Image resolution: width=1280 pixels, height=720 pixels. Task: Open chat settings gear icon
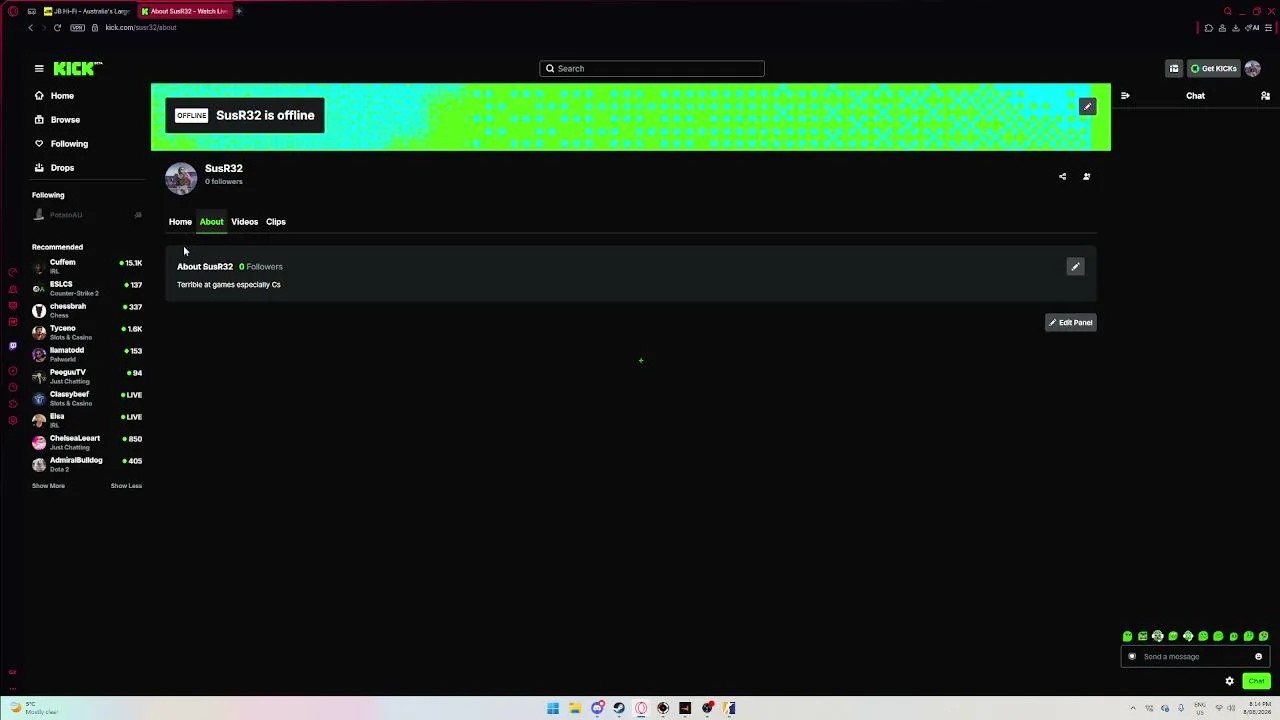(1229, 681)
